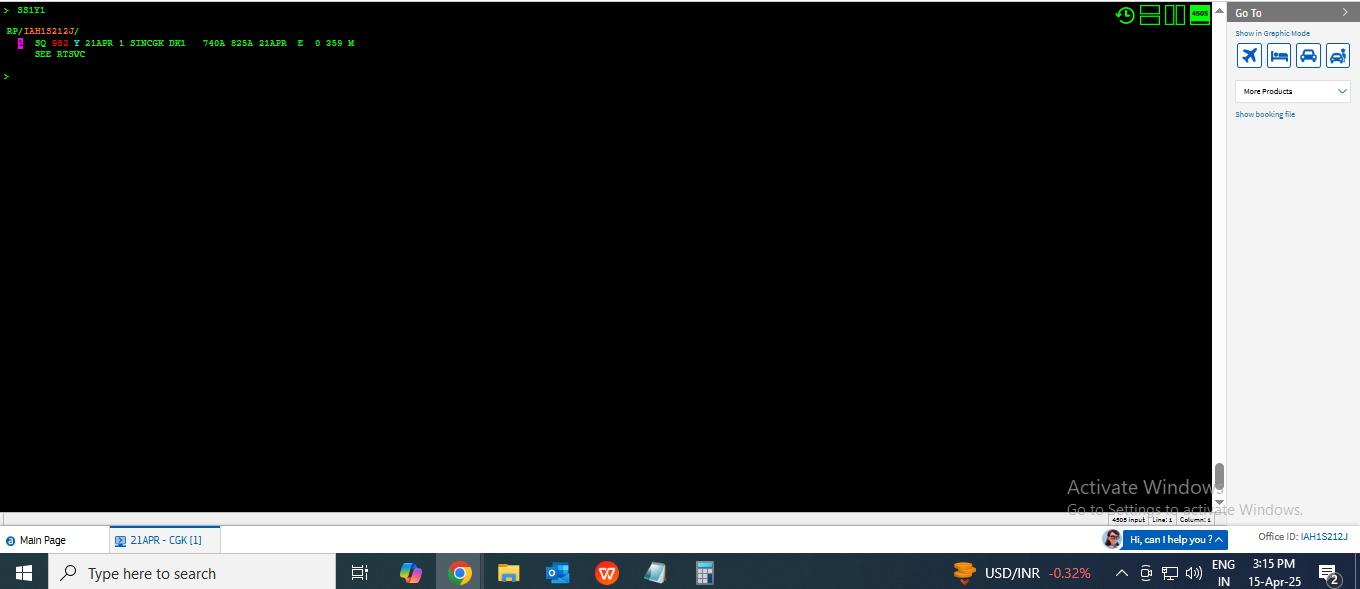Open transfer icon with car and person
This screenshot has width=1360, height=589.
pos(1338,56)
